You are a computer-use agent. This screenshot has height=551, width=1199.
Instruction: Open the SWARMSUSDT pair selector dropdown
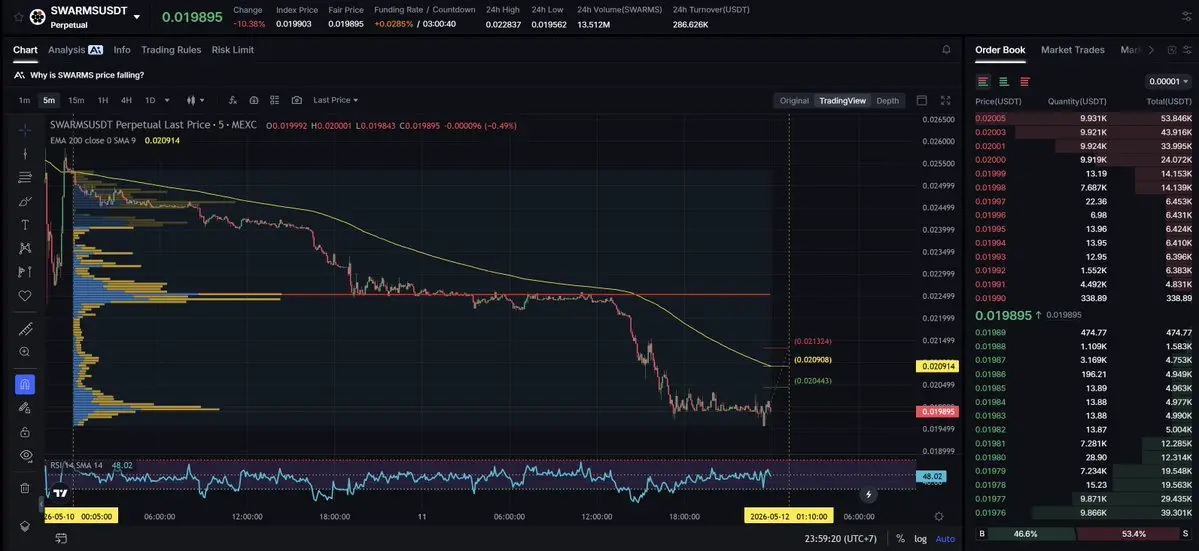point(137,17)
